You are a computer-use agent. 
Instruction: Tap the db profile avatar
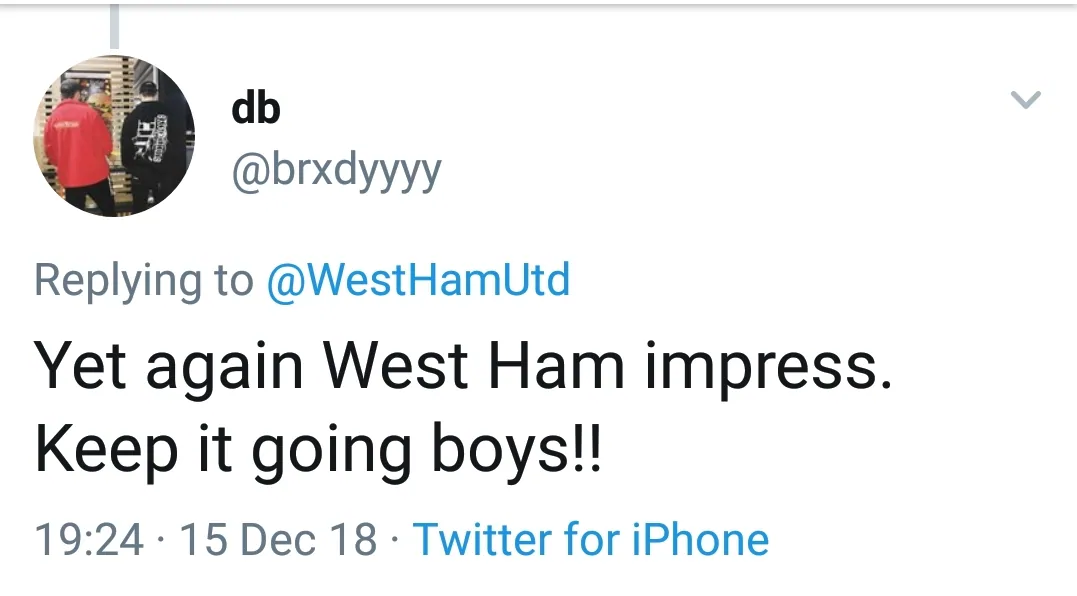(115, 136)
